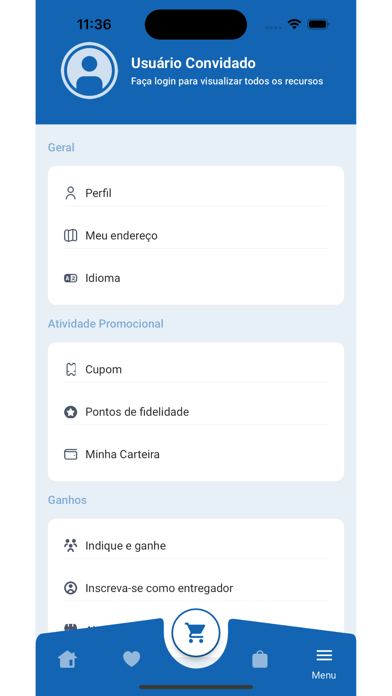The width and height of the screenshot is (392, 696).
Task: Click the language icon beside Idioma
Action: (x=71, y=278)
